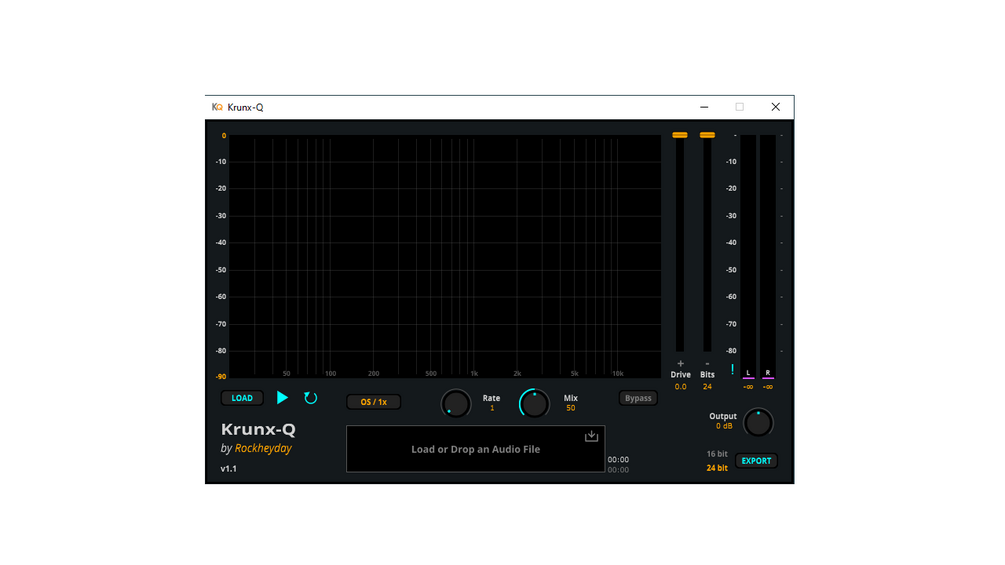Click the Krunx-Q logo text
1005x565 pixels.
click(x=258, y=429)
